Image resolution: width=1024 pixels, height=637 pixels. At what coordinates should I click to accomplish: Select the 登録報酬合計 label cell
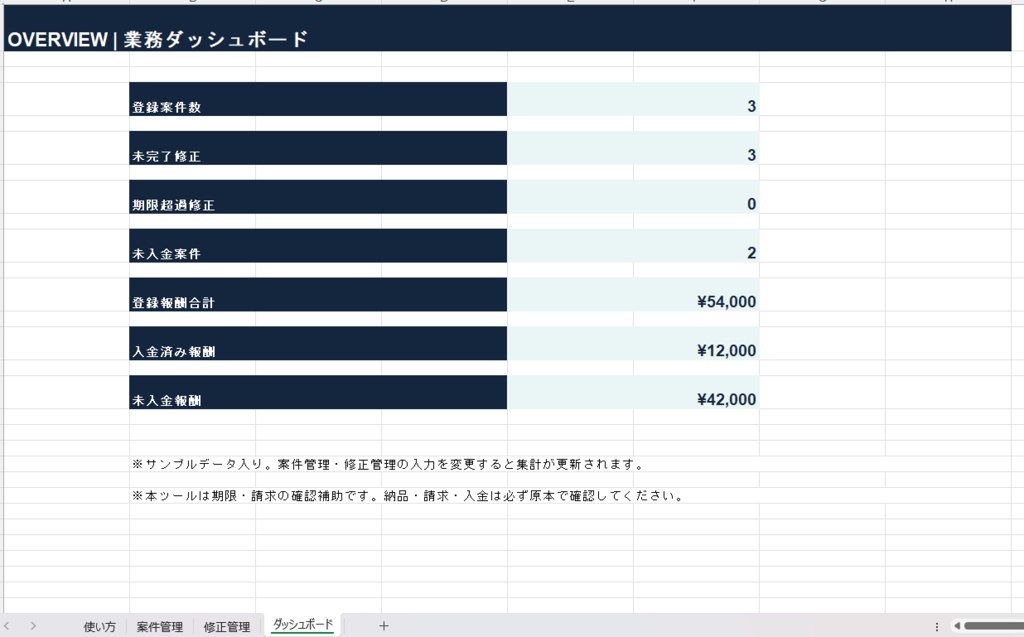coord(318,295)
